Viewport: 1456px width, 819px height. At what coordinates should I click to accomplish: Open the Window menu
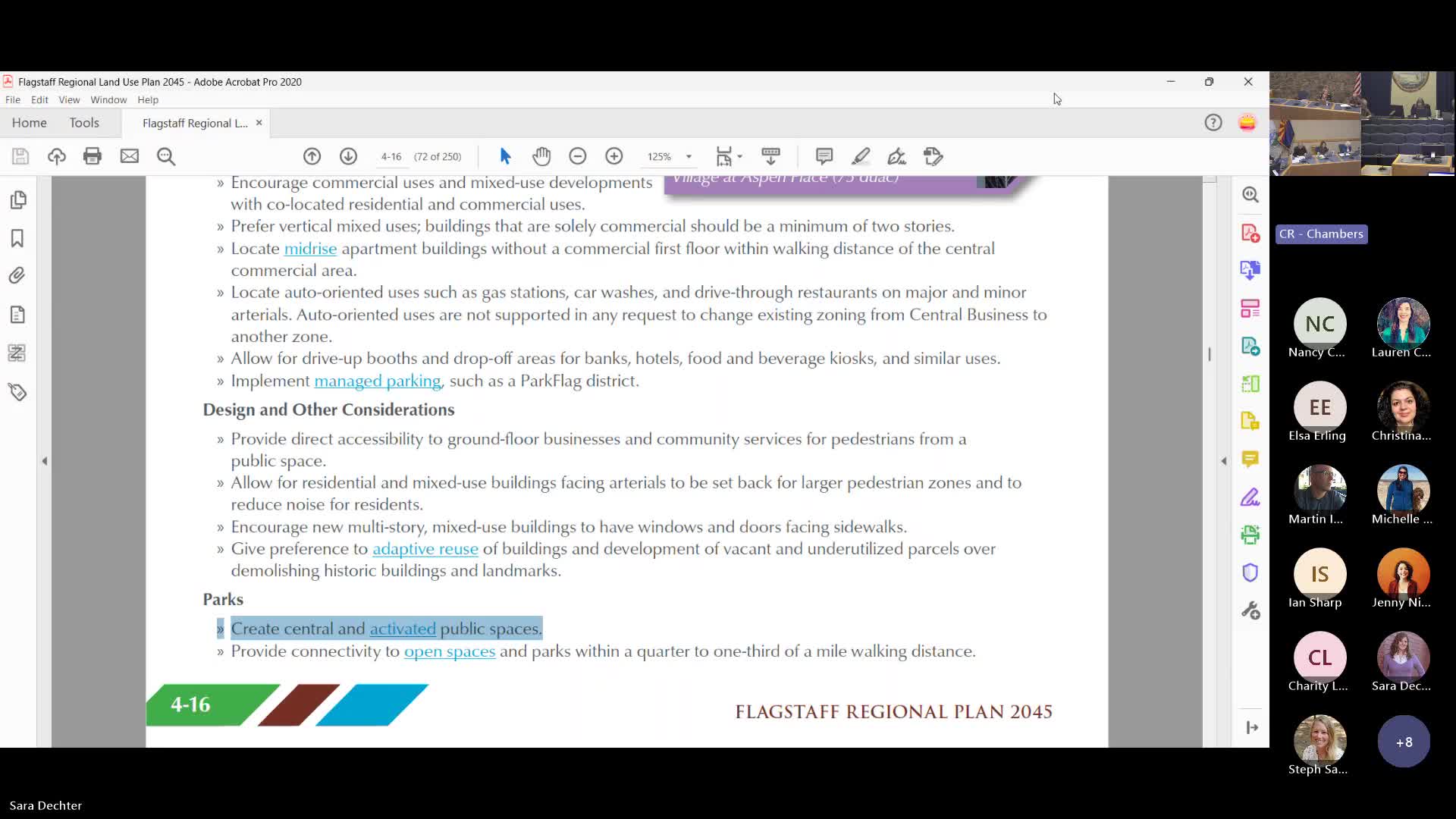tap(108, 99)
